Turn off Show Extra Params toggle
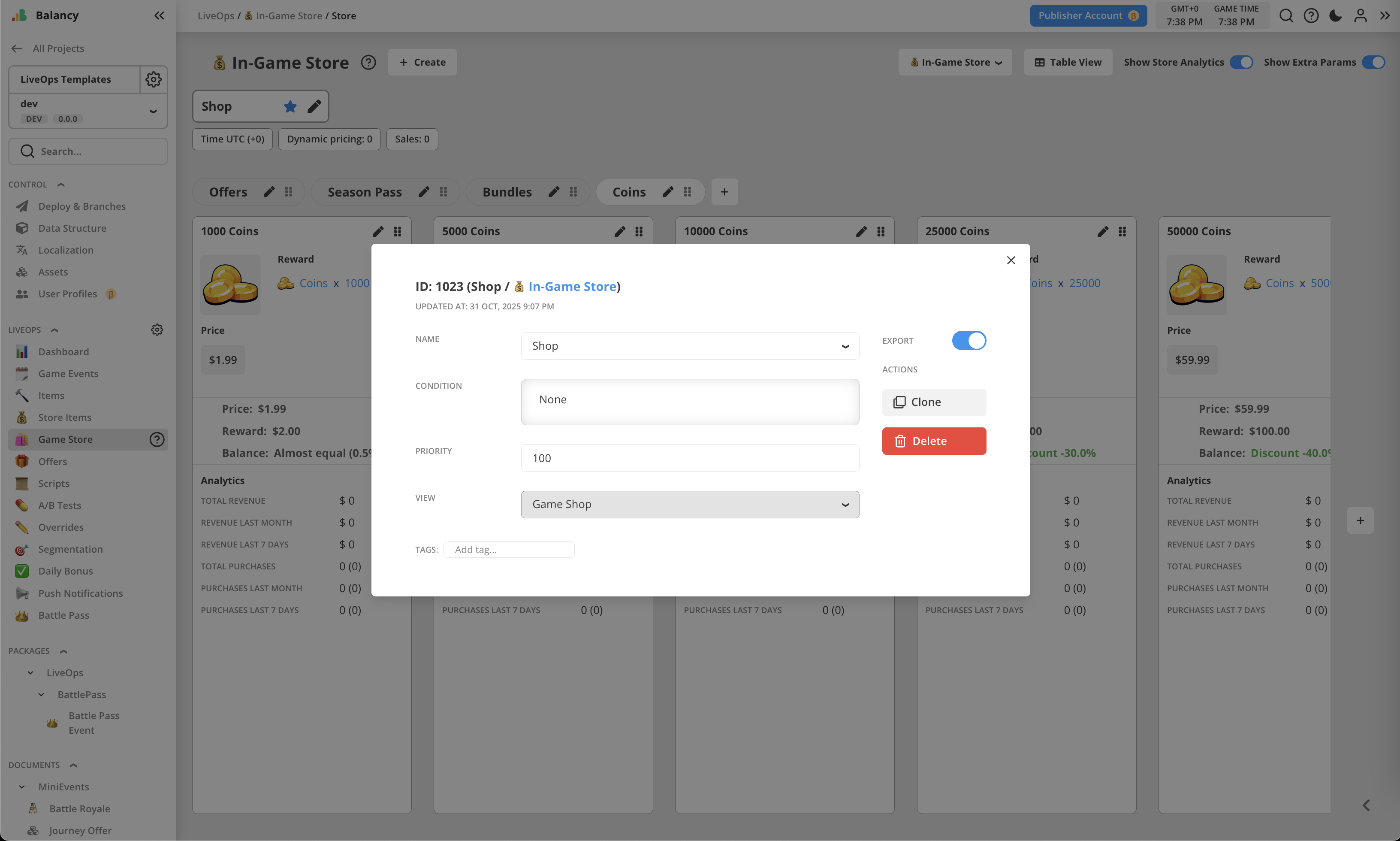The height and width of the screenshot is (841, 1400). click(1373, 62)
